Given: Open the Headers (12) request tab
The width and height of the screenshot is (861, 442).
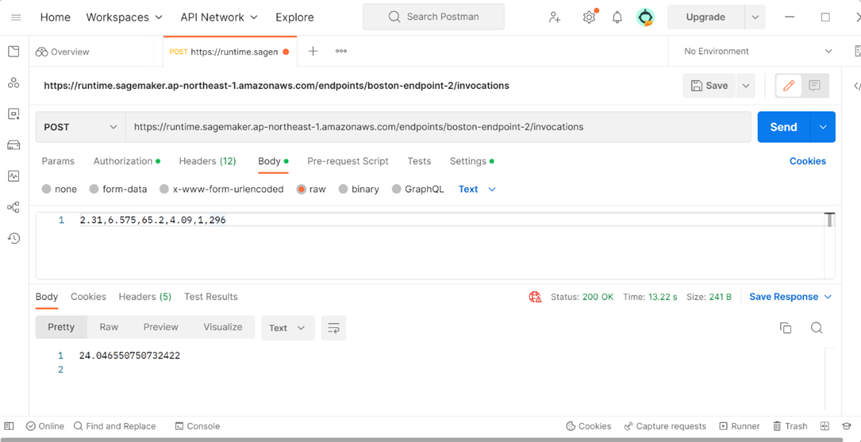Looking at the screenshot, I should [207, 161].
